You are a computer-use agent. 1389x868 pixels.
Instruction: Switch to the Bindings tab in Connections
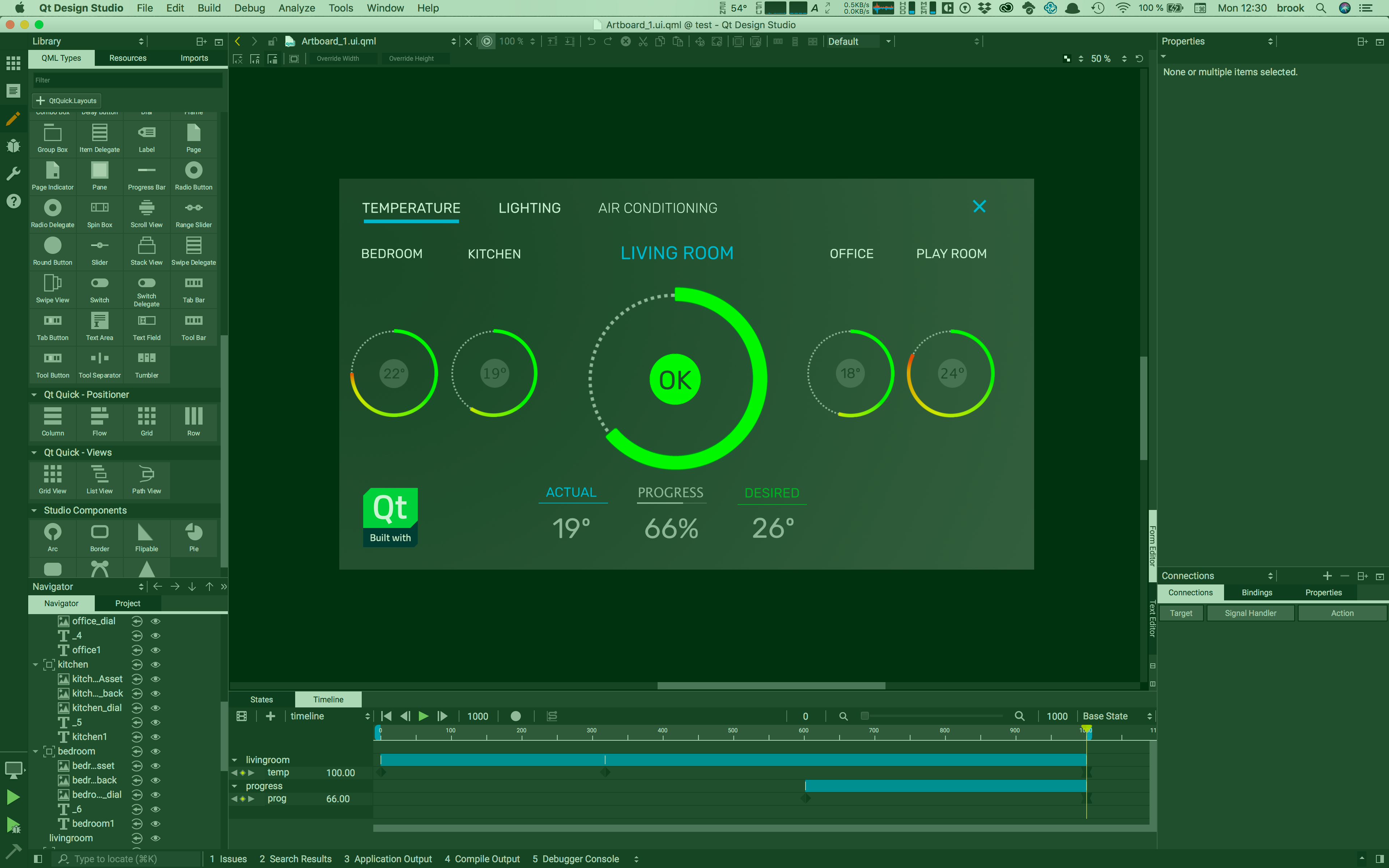1256,592
